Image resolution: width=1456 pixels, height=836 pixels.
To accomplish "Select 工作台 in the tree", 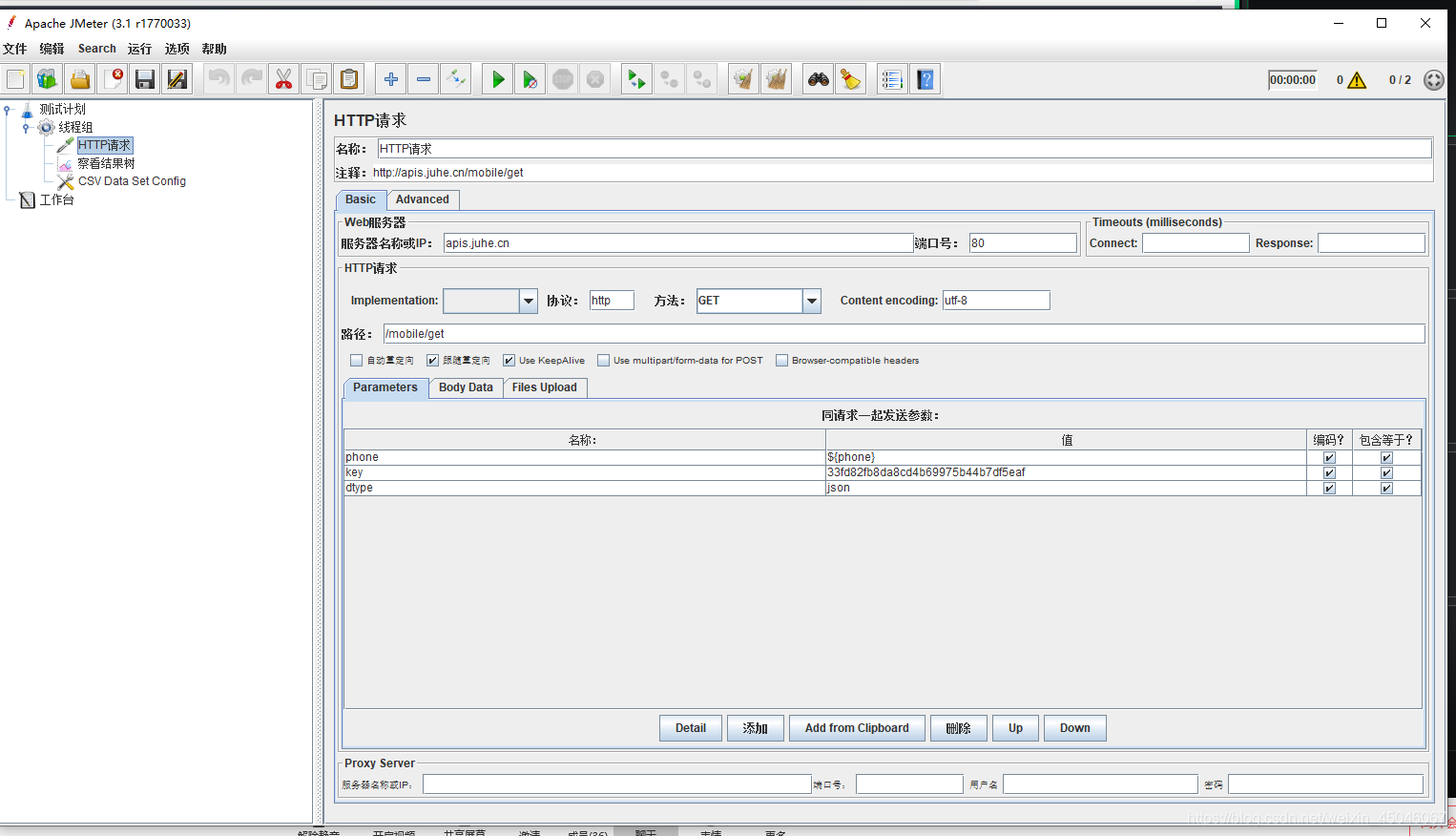I will click(56, 199).
